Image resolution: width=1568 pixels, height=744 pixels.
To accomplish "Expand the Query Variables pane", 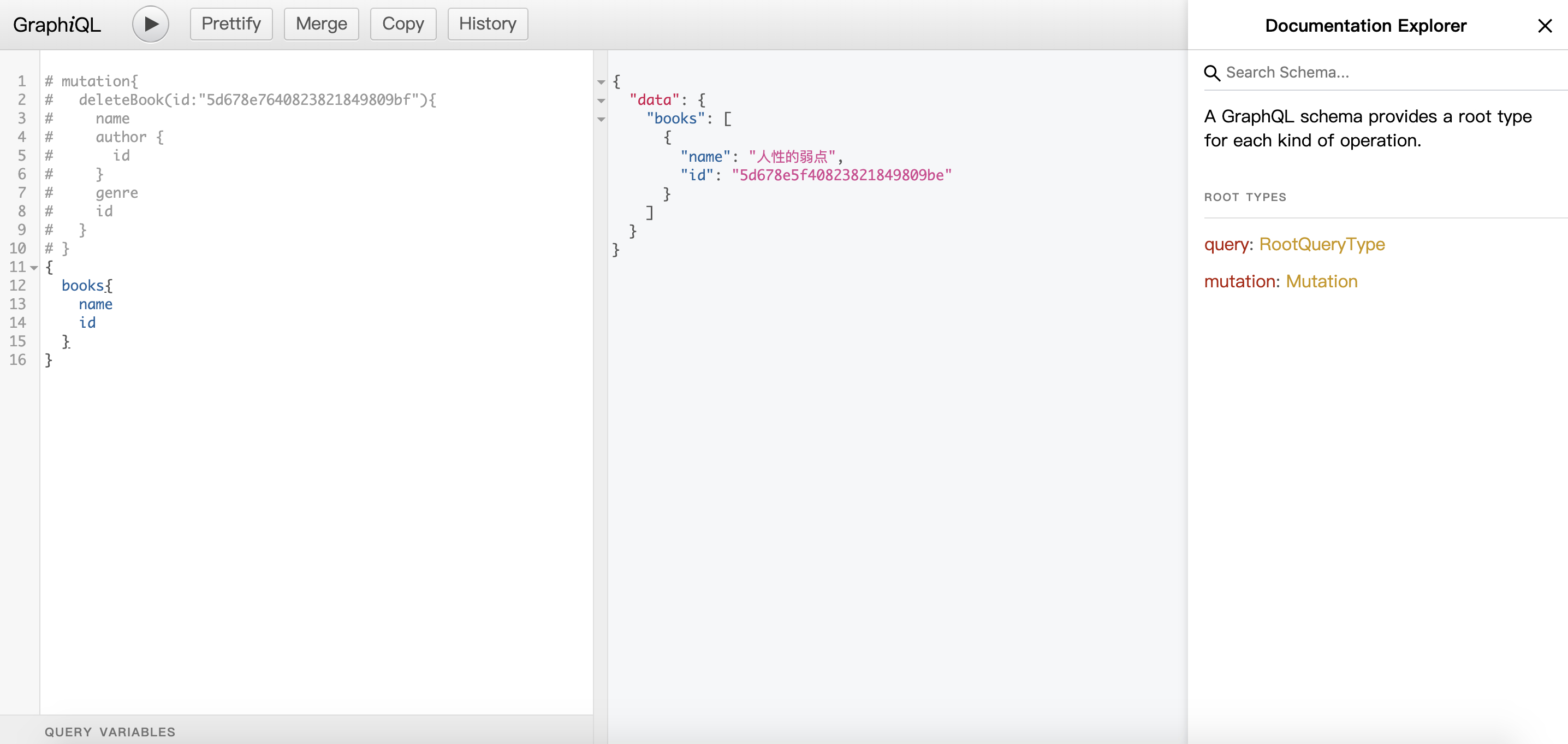I will (x=110, y=731).
